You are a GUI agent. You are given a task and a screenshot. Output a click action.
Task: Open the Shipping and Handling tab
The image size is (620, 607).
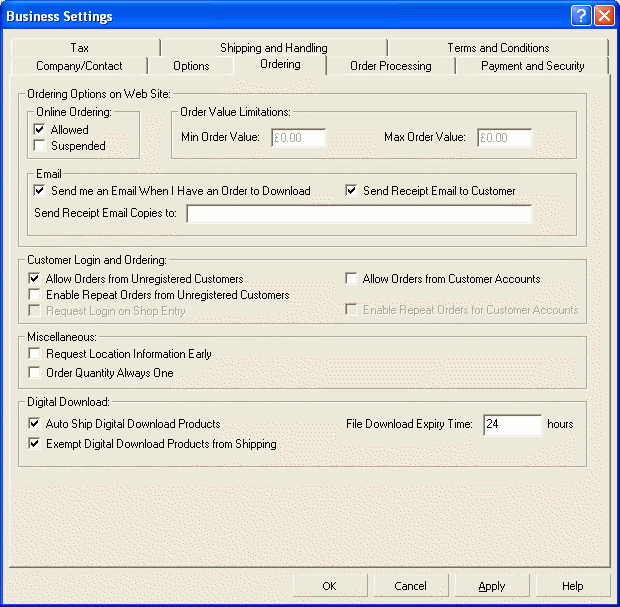coord(273,48)
